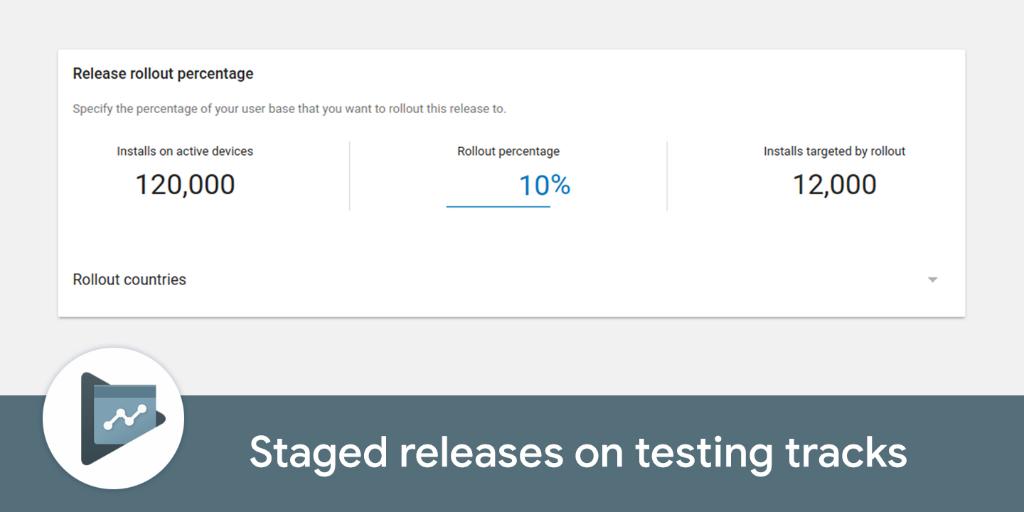Click the Staged releases on testing tracks title
1024x512 pixels.
[x=578, y=453]
